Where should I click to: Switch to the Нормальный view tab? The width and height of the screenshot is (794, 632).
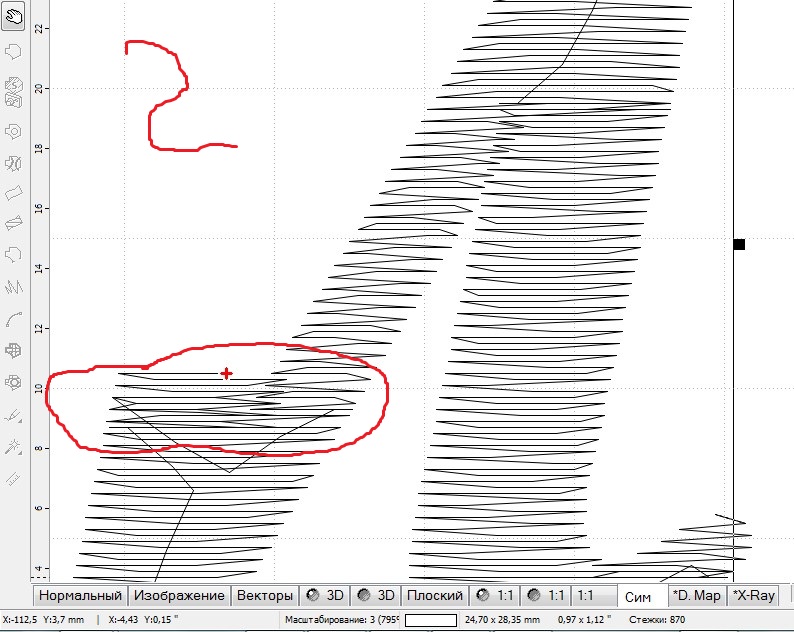tap(80, 596)
